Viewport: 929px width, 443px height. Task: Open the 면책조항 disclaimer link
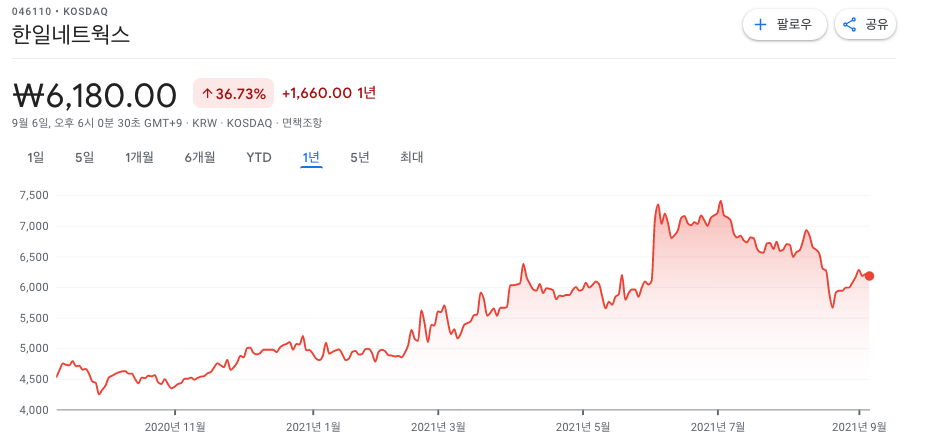pos(302,123)
